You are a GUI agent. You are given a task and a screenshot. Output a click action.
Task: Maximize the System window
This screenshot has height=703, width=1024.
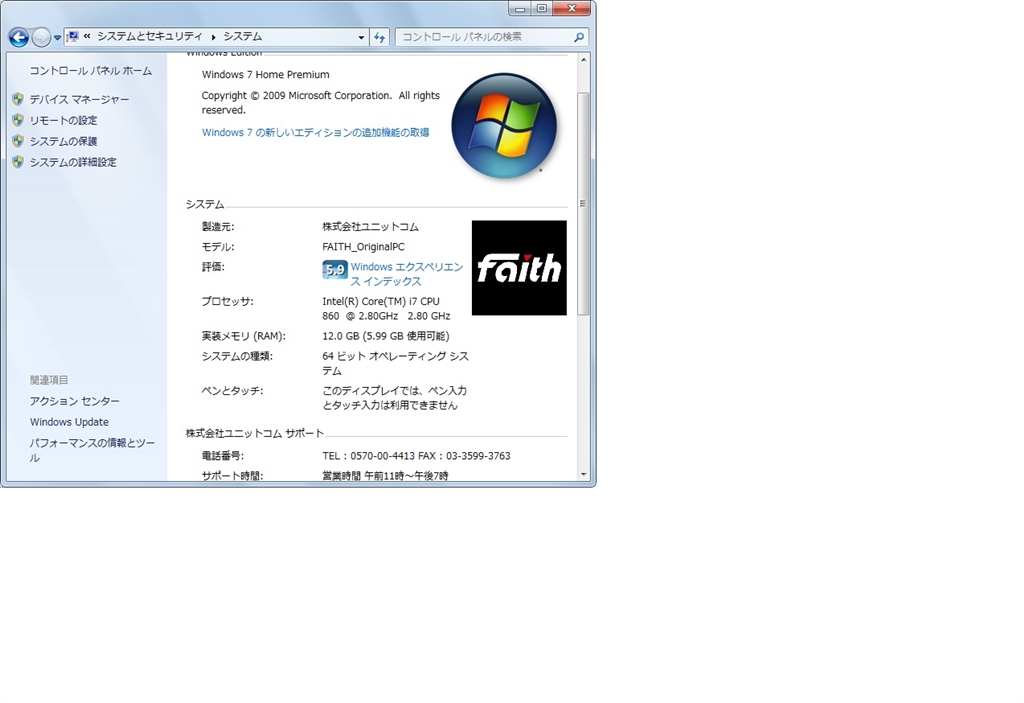[541, 8]
